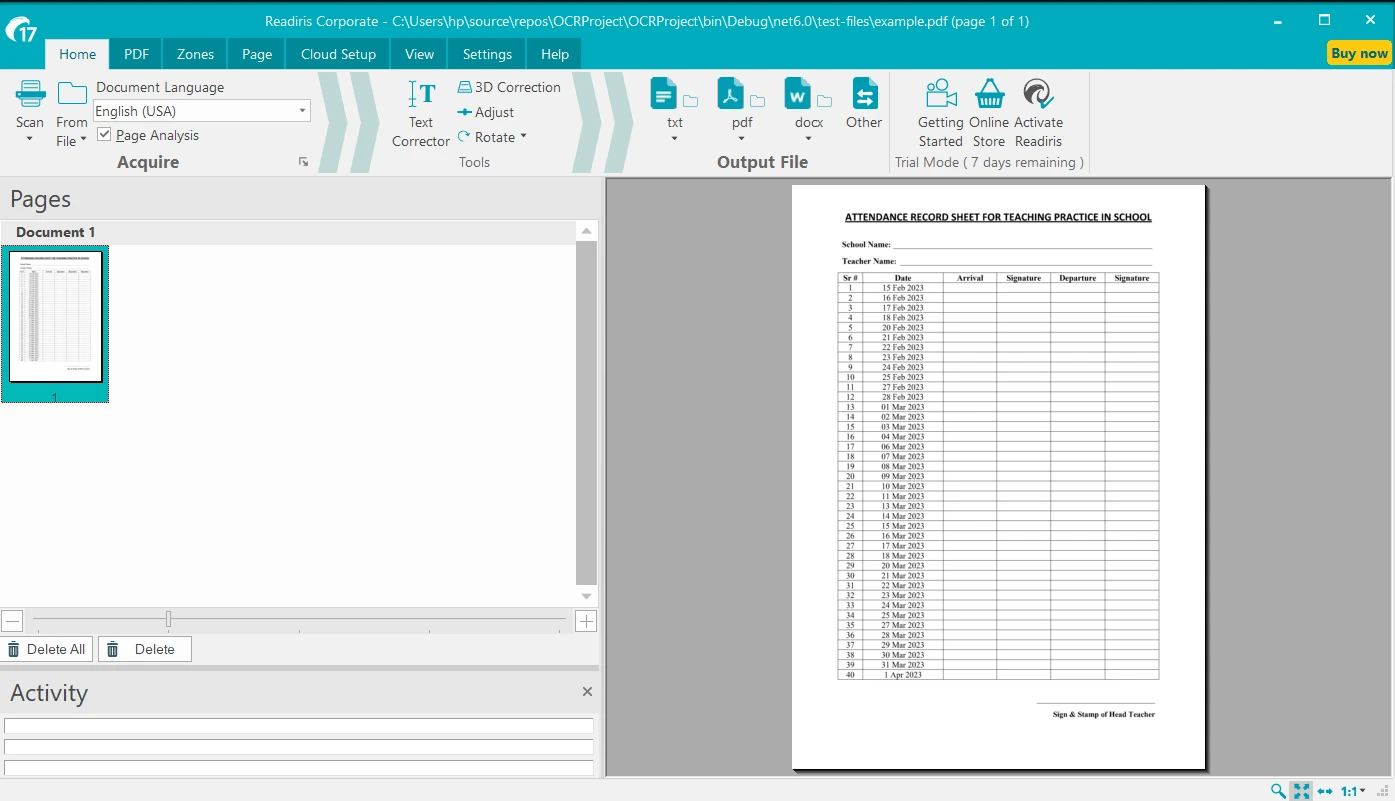Toggle fit-to-page view in status bar
Image resolution: width=1395 pixels, height=801 pixels.
pyautogui.click(x=1301, y=791)
